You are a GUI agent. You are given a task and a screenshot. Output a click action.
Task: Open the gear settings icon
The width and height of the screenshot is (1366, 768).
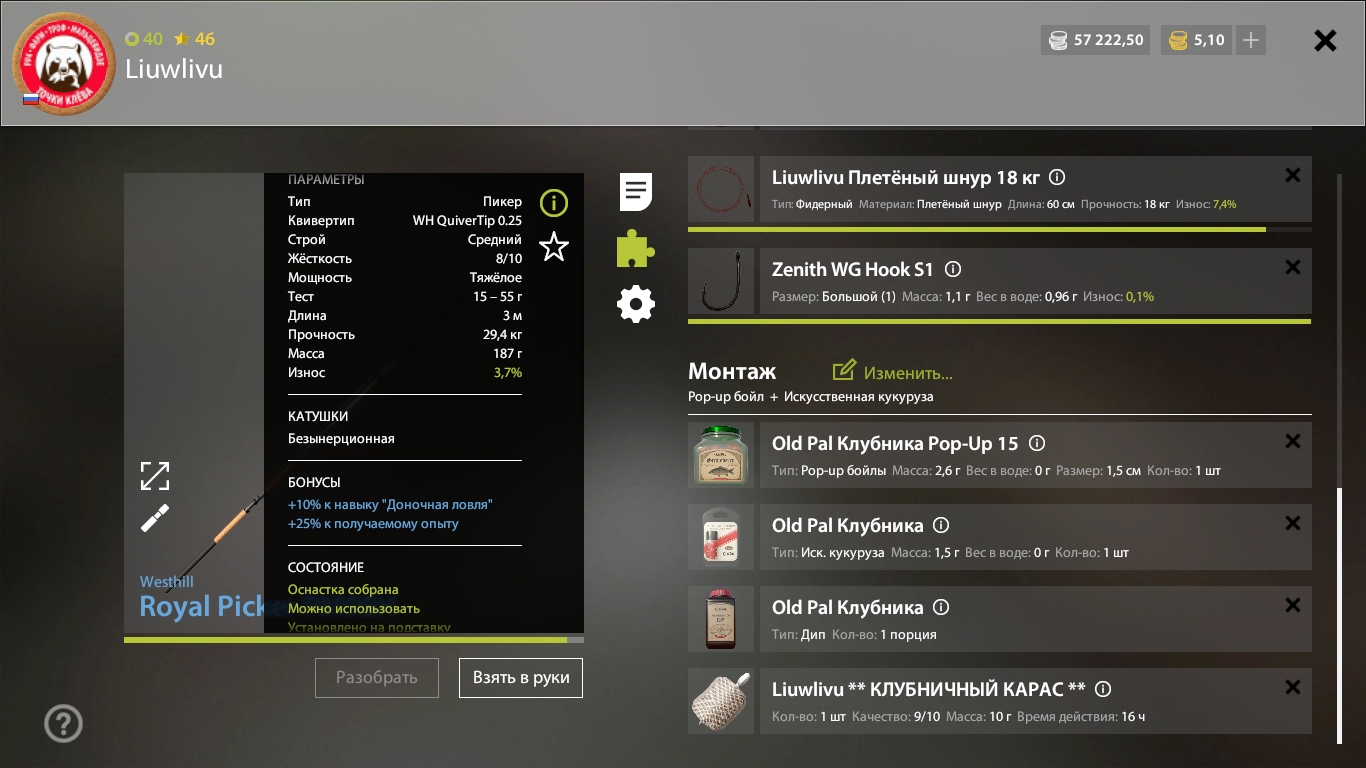pos(636,303)
